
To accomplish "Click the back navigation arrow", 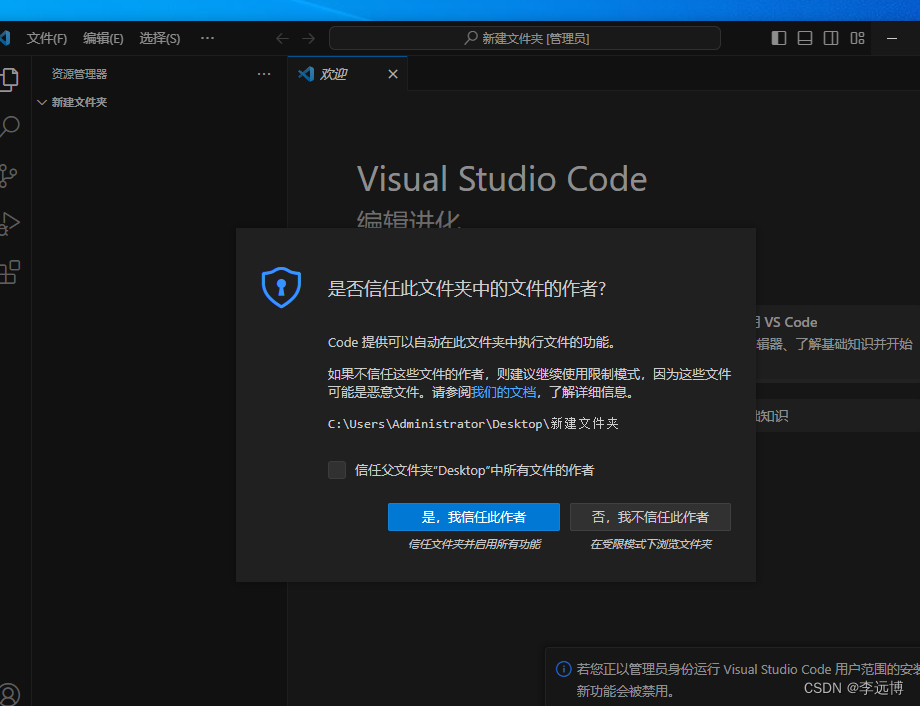I will [281, 37].
